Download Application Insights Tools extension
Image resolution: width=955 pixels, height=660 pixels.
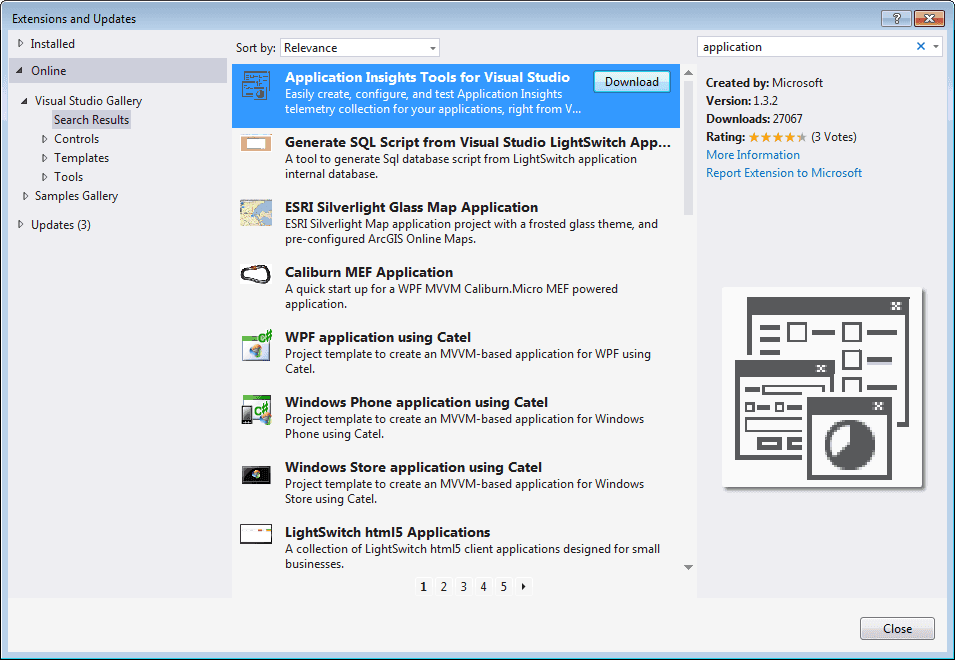point(632,82)
